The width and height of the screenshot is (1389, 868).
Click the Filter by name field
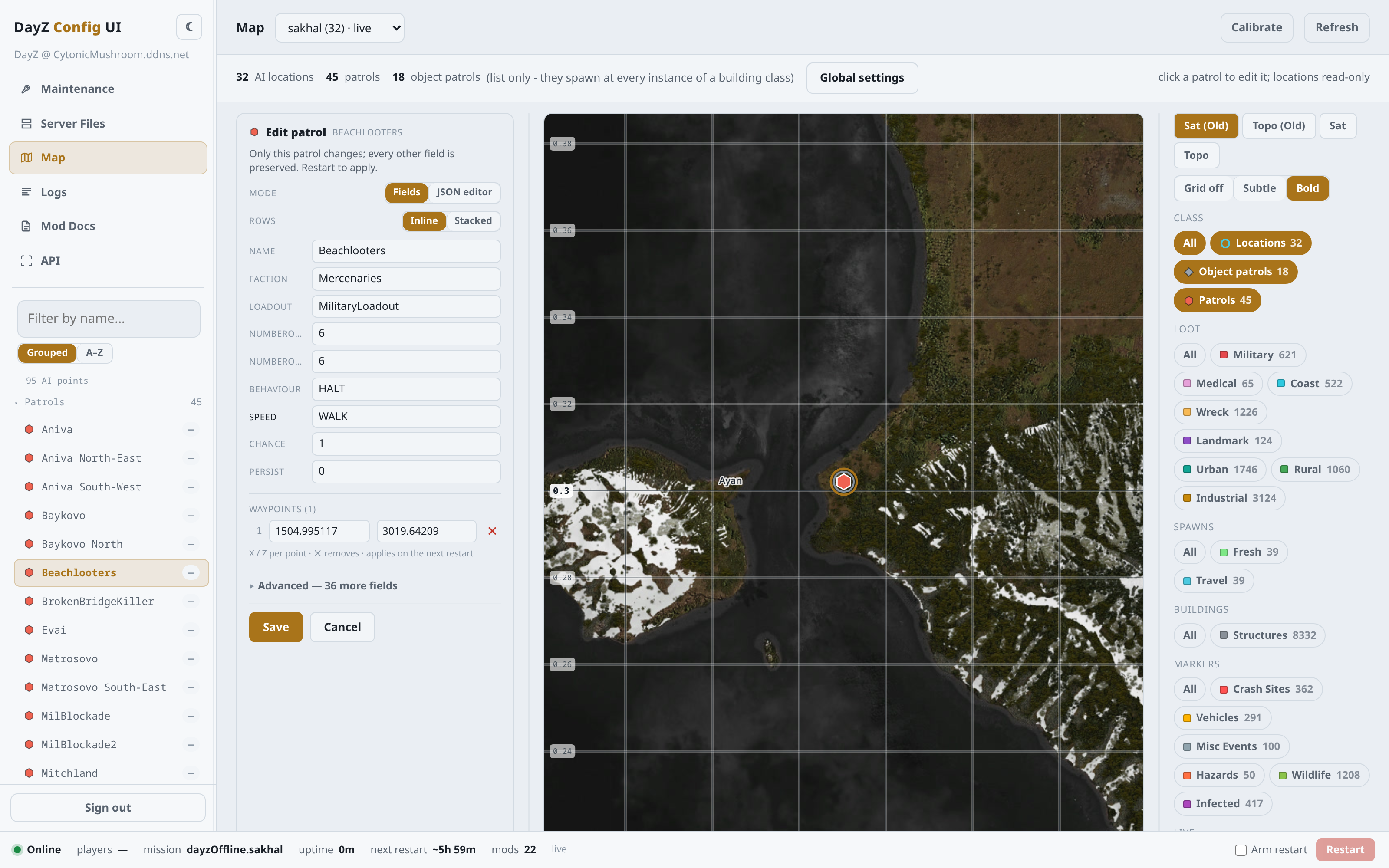[x=109, y=319]
